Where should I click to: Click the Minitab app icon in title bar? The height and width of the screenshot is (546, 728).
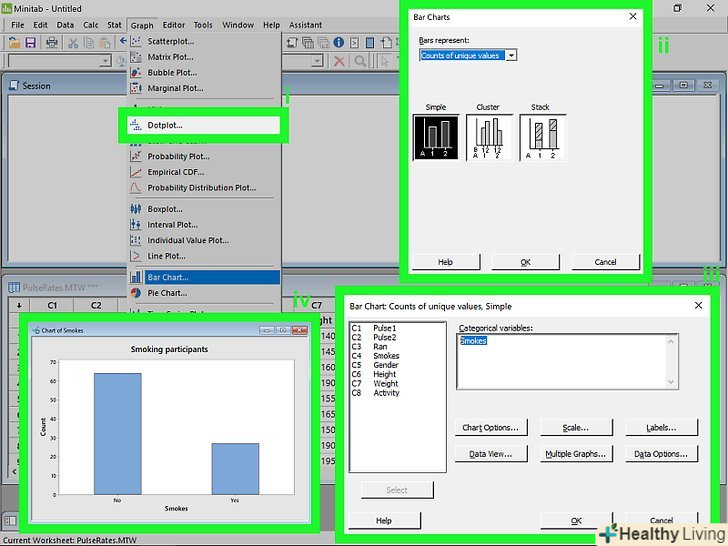click(x=6, y=8)
